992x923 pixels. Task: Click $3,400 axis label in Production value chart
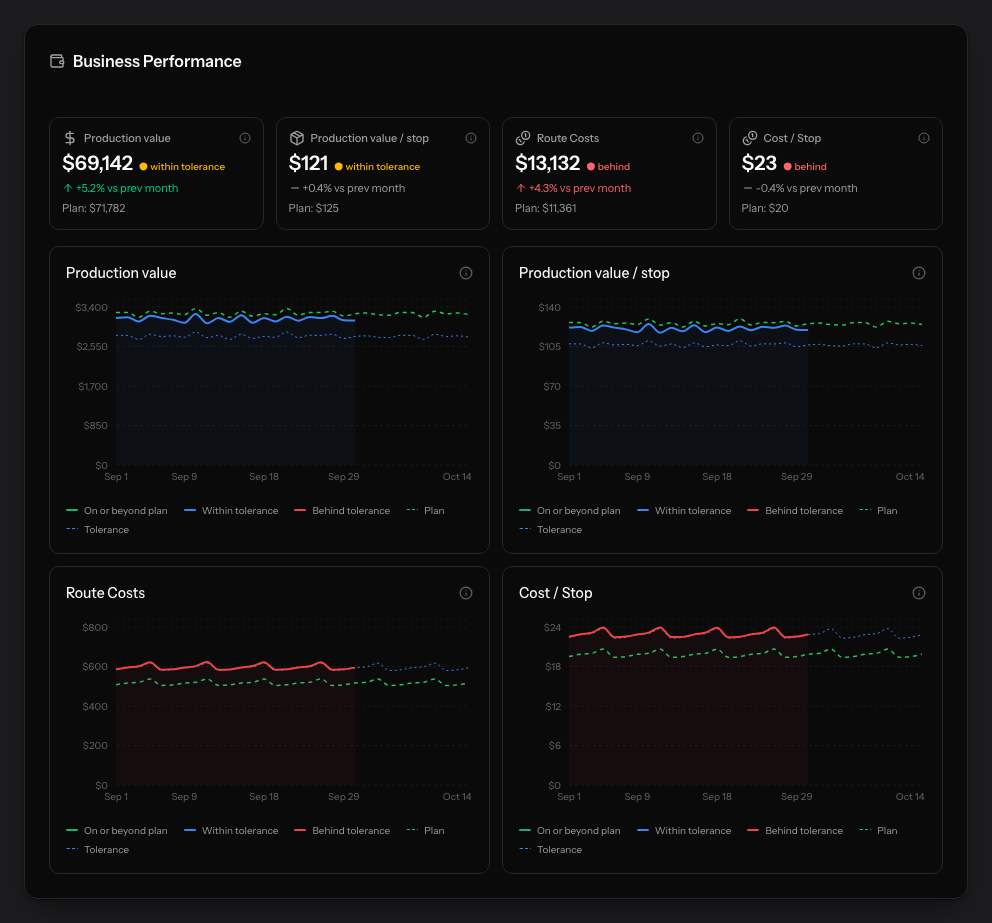92,307
